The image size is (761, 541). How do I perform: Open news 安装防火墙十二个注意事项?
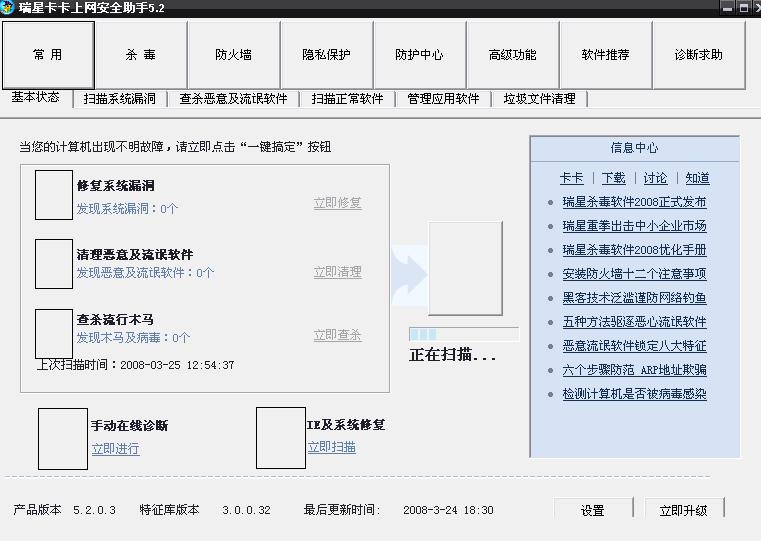[634, 274]
